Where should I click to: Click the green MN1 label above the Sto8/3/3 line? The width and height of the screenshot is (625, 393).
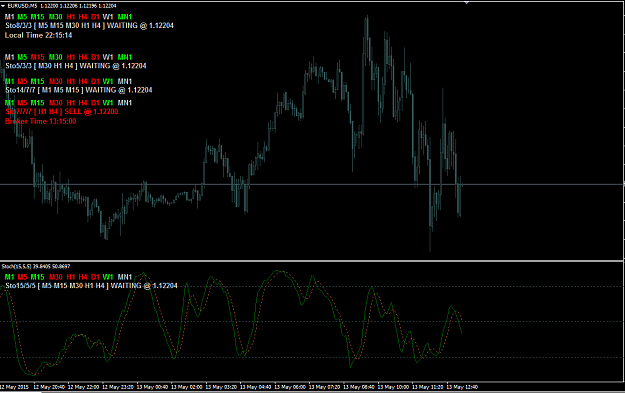(125, 17)
